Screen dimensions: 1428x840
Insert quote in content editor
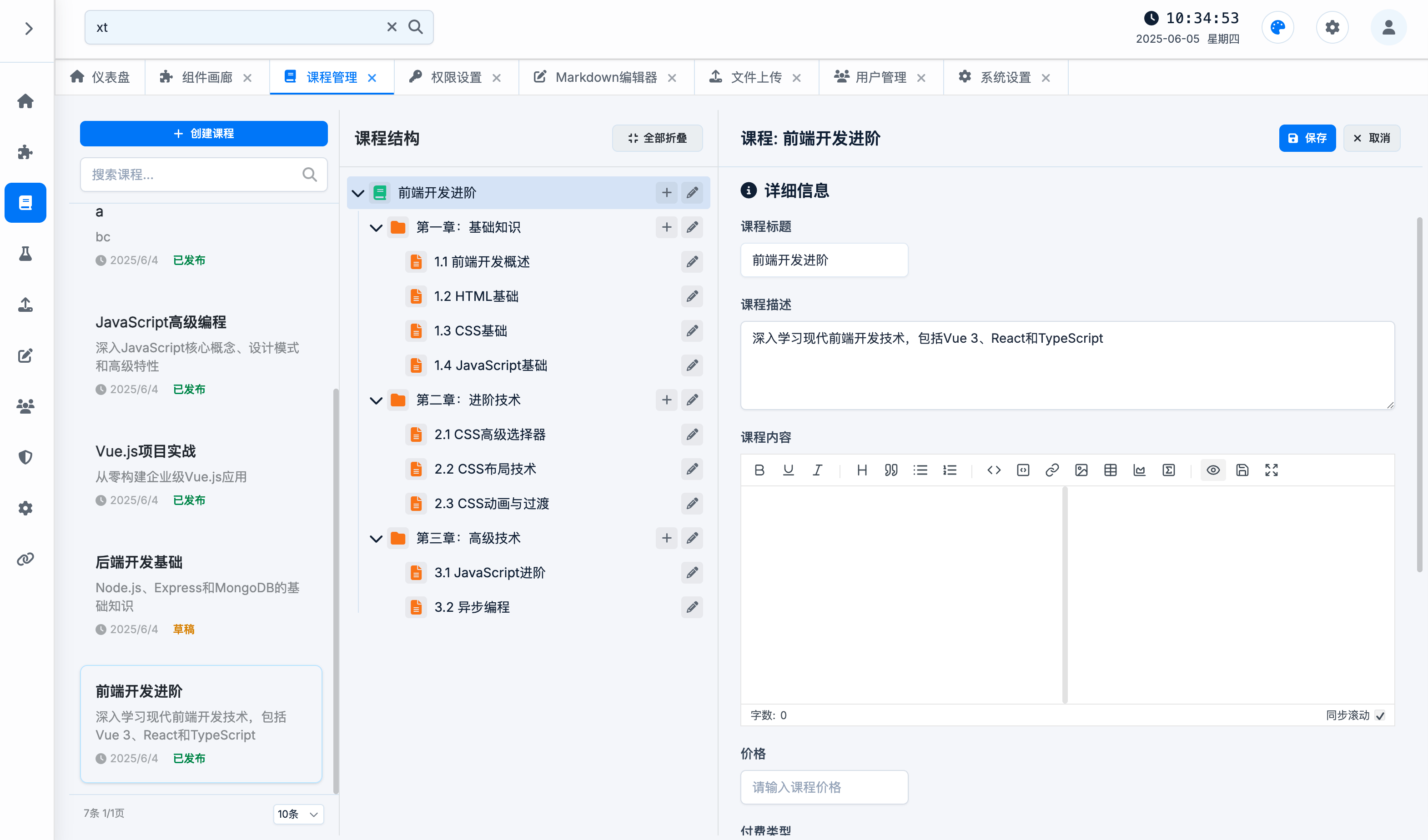pyautogui.click(x=891, y=470)
